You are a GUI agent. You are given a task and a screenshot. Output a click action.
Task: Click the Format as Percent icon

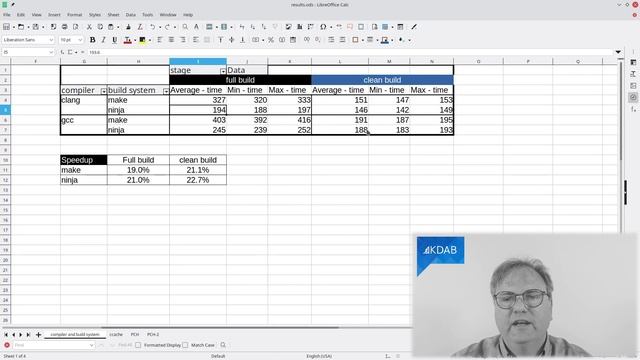pyautogui.click(x=271, y=40)
